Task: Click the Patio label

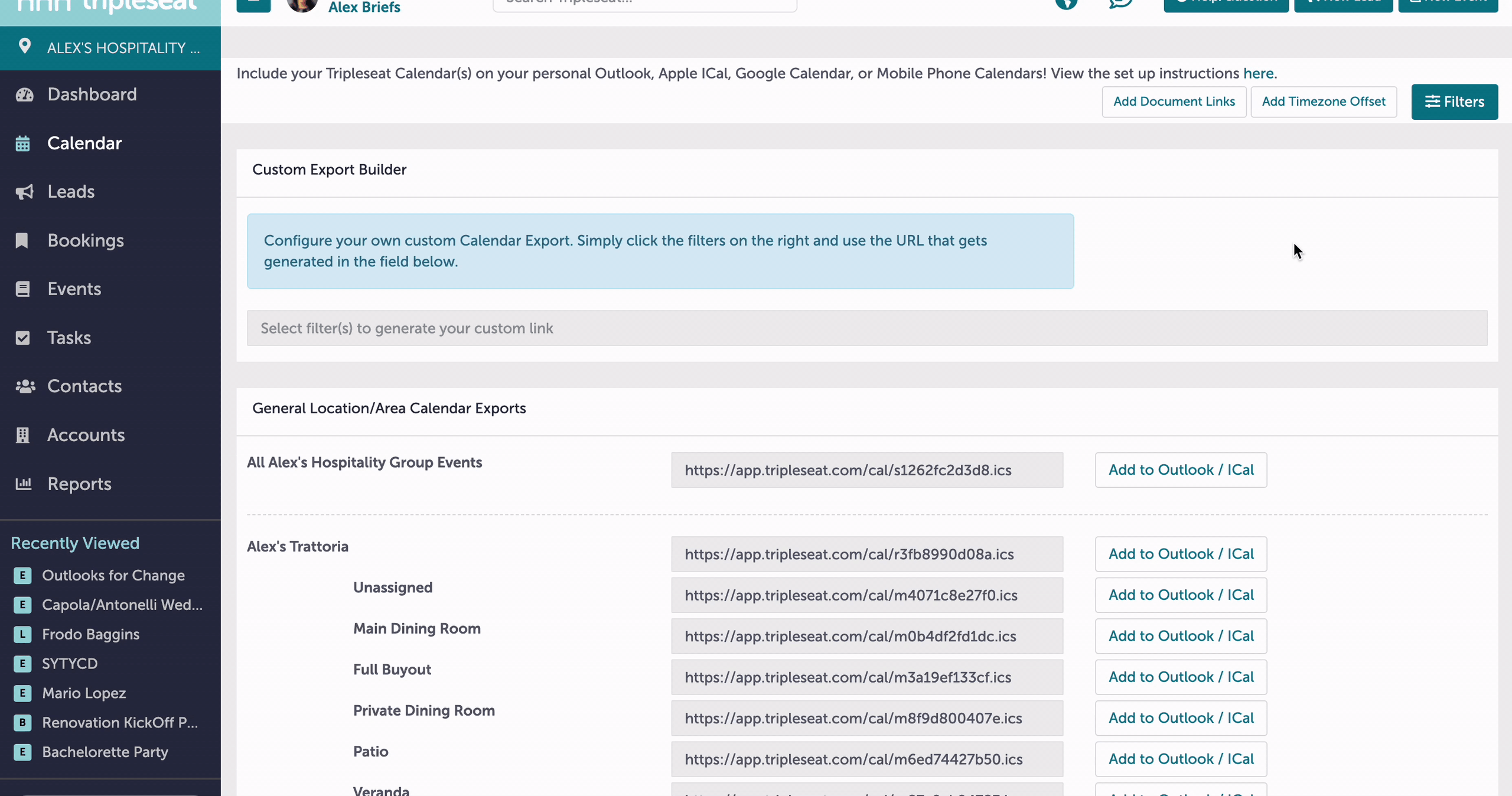Action: tap(371, 752)
